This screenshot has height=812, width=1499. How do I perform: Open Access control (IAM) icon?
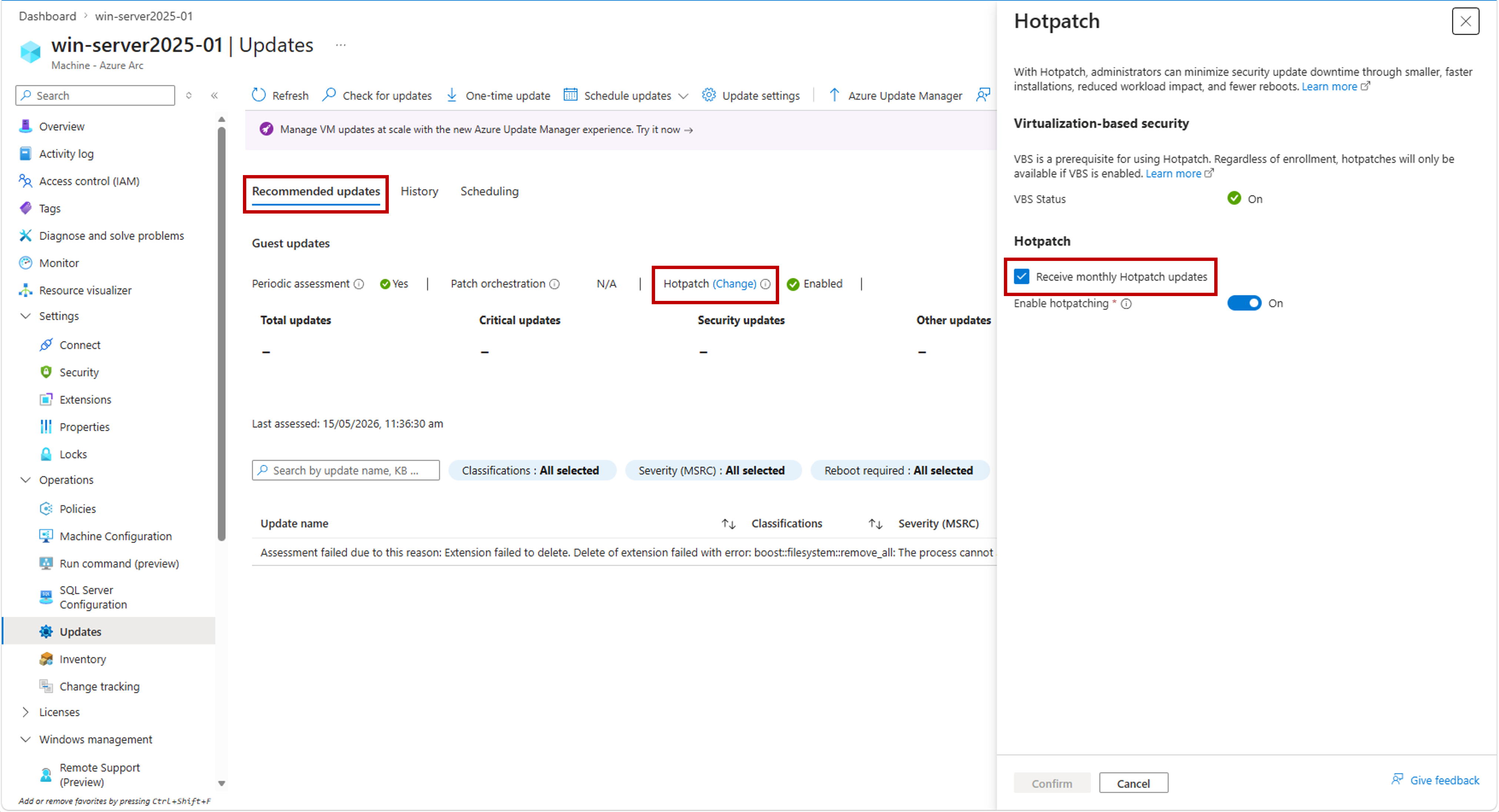coord(25,181)
